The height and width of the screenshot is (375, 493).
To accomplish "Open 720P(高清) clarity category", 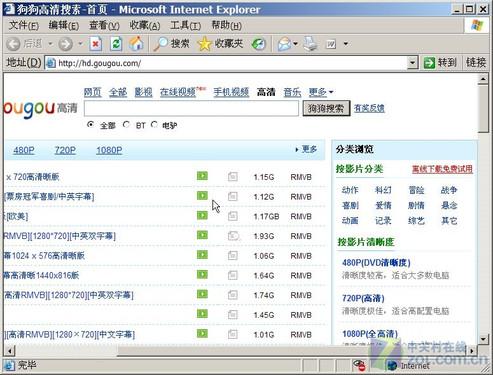I will point(363,298).
